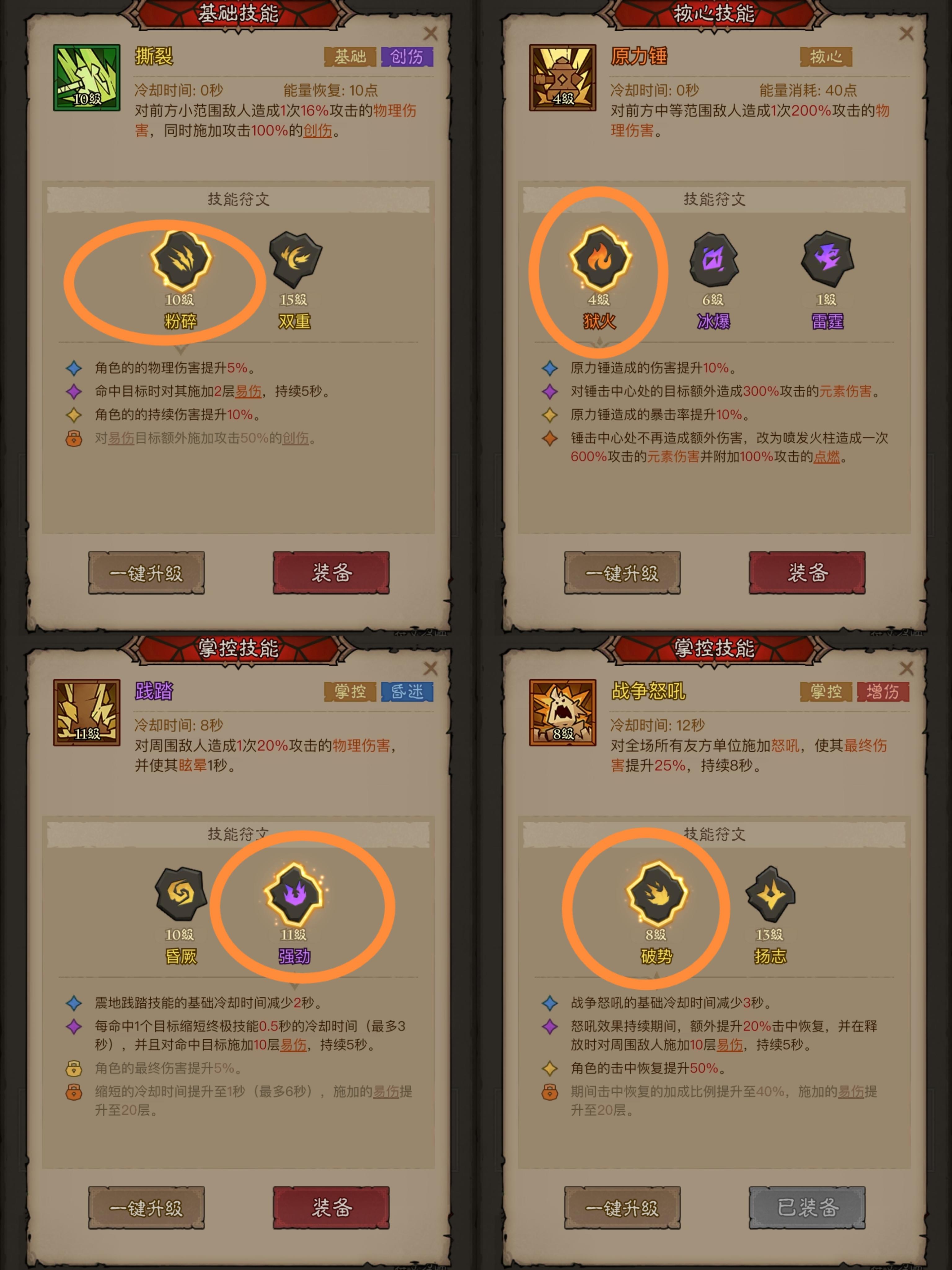Select the 双重 rune icon

click(295, 260)
